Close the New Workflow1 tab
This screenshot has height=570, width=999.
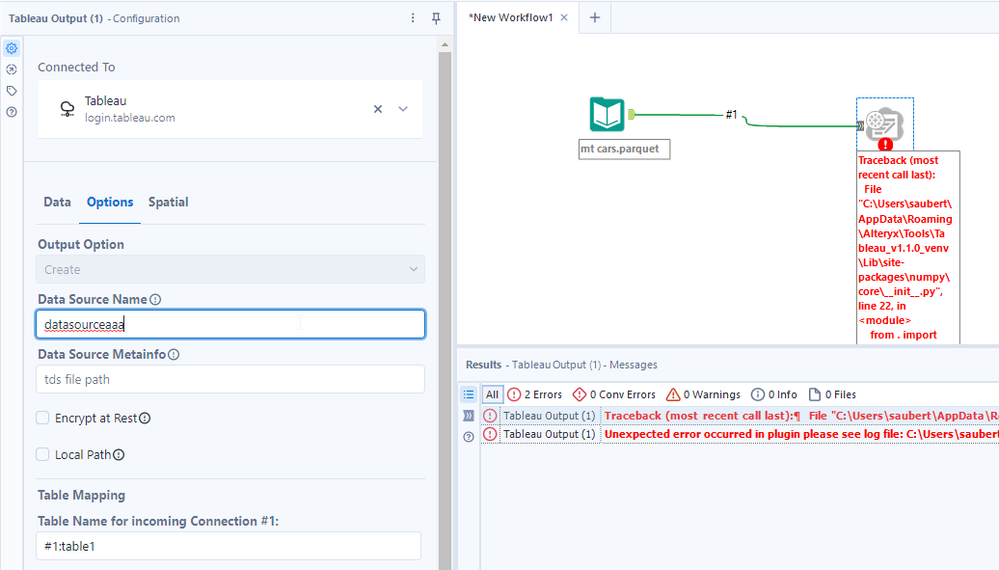(564, 17)
